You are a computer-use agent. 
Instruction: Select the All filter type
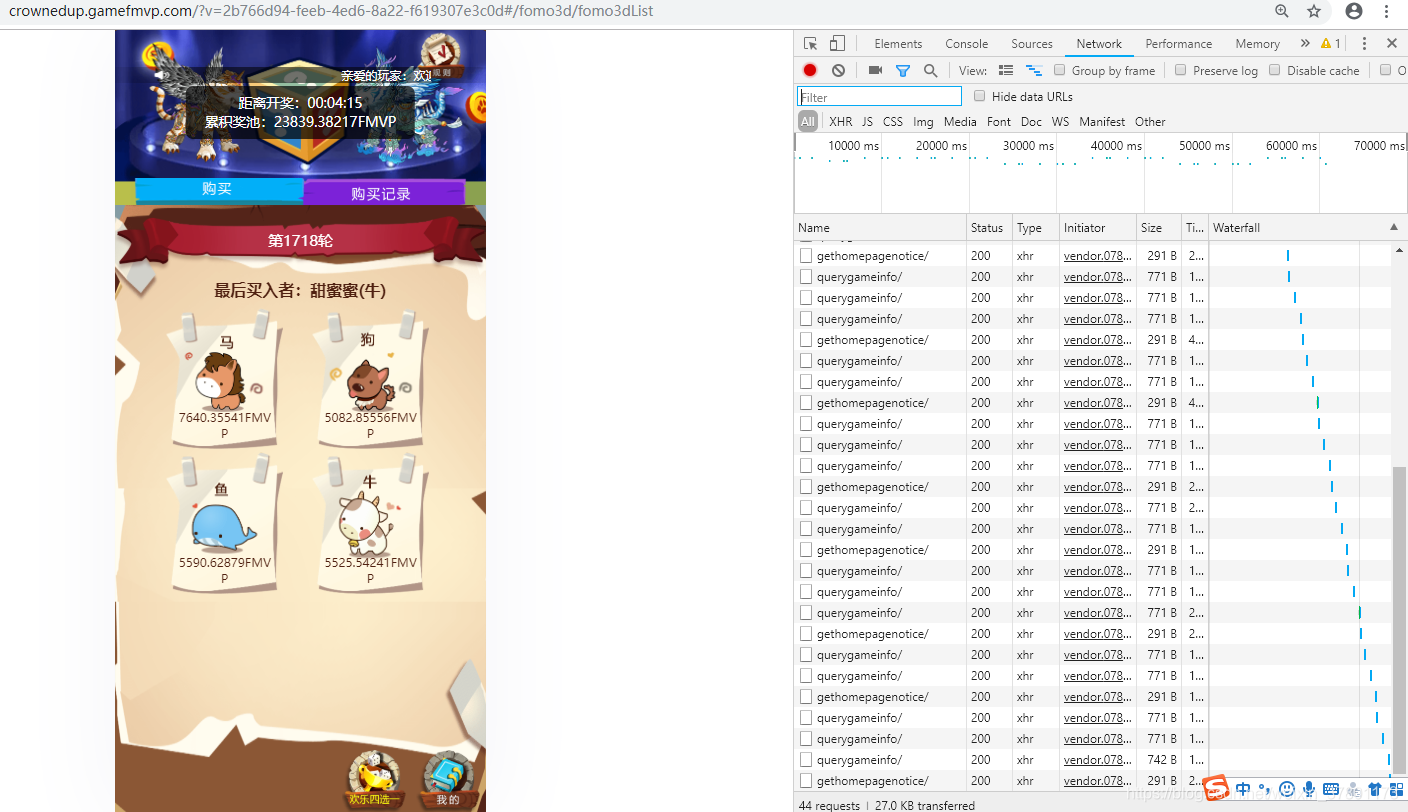[808, 121]
